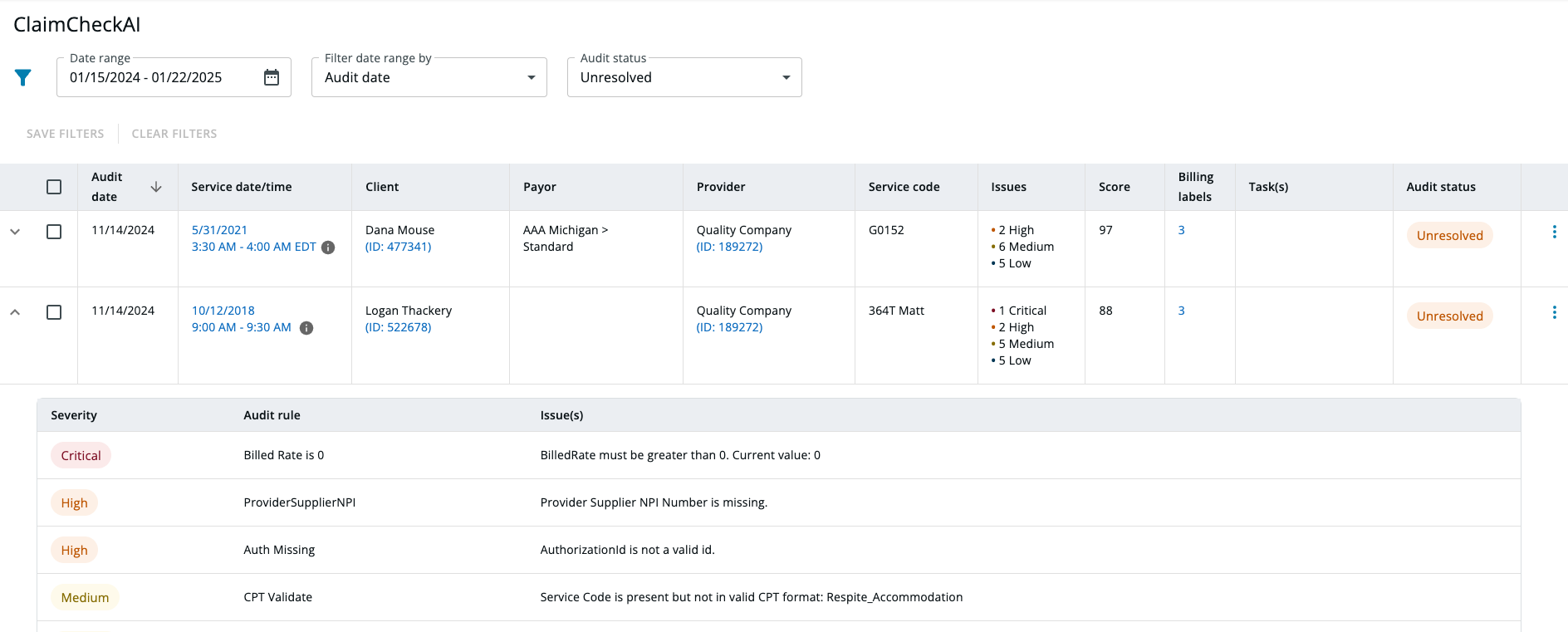Click info icon next to 4:00 AM EDT
This screenshot has height=632, width=1568.
click(328, 247)
